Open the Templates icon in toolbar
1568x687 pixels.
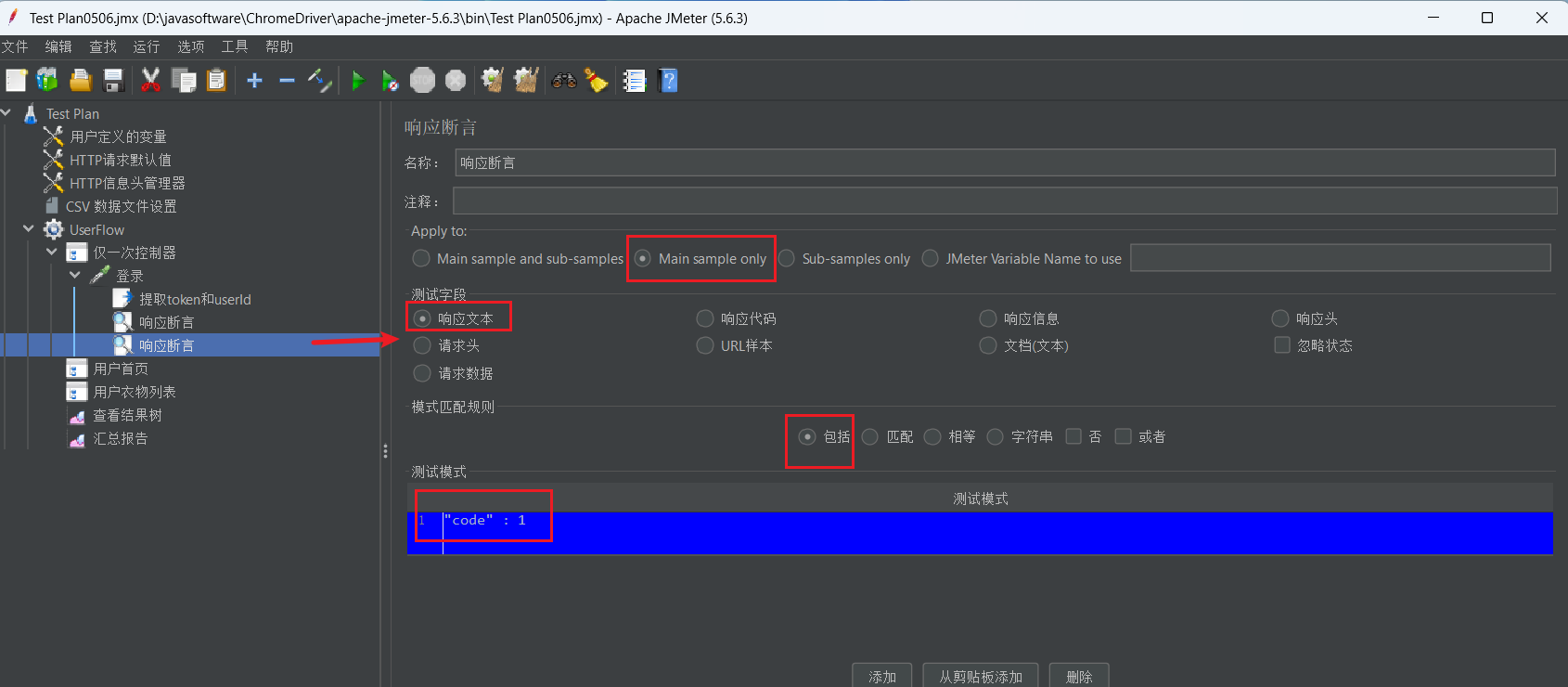click(47, 81)
